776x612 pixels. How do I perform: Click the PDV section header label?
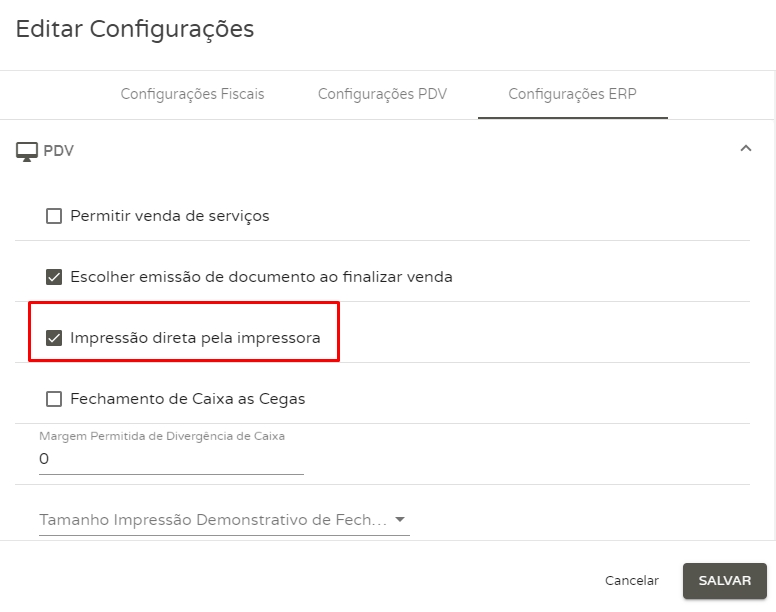point(59,152)
